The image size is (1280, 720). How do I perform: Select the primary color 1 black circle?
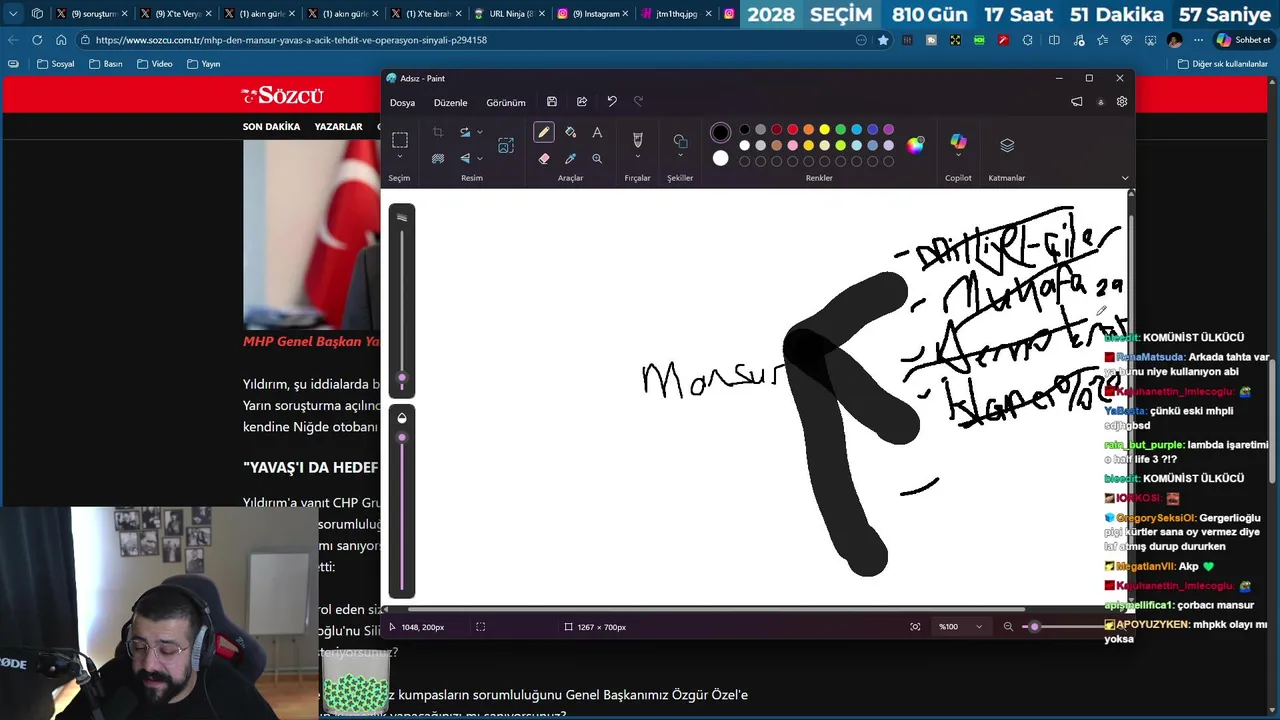tap(720, 132)
